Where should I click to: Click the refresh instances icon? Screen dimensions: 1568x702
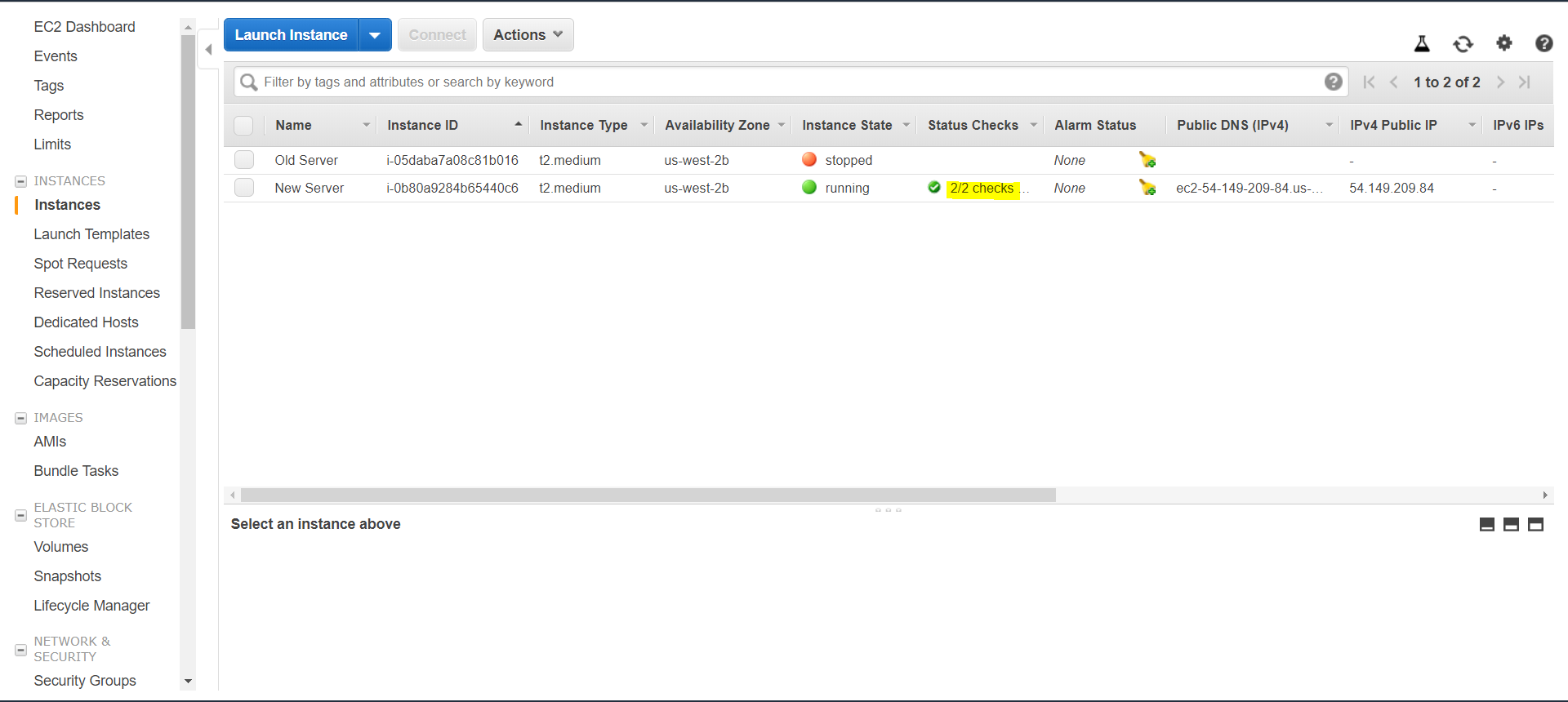1463,44
